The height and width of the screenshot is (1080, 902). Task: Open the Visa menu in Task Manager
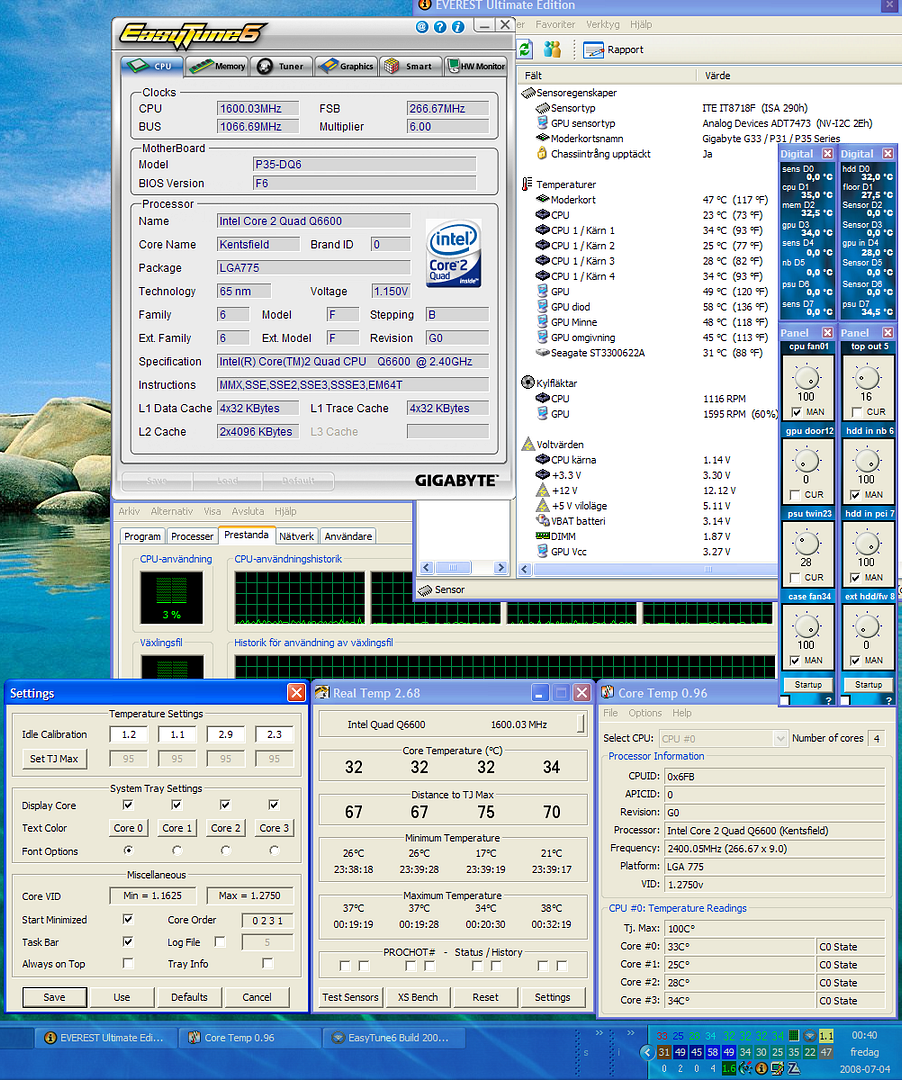tap(212, 511)
